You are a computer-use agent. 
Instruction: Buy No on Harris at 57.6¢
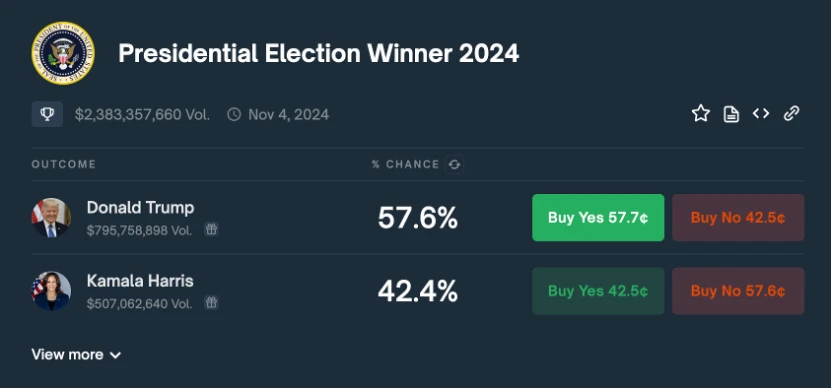click(738, 291)
